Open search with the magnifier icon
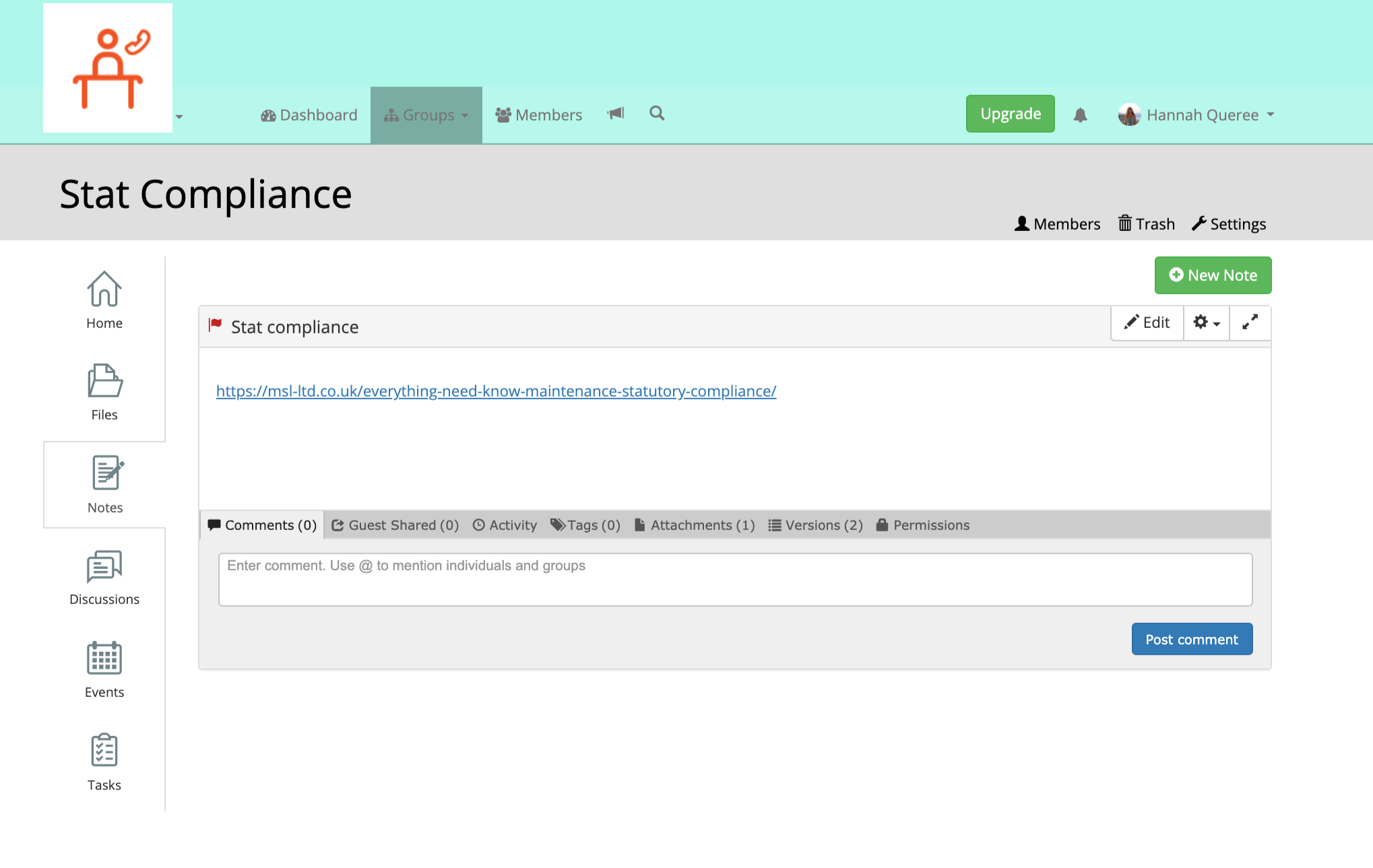This screenshot has width=1373, height=868. [x=657, y=113]
